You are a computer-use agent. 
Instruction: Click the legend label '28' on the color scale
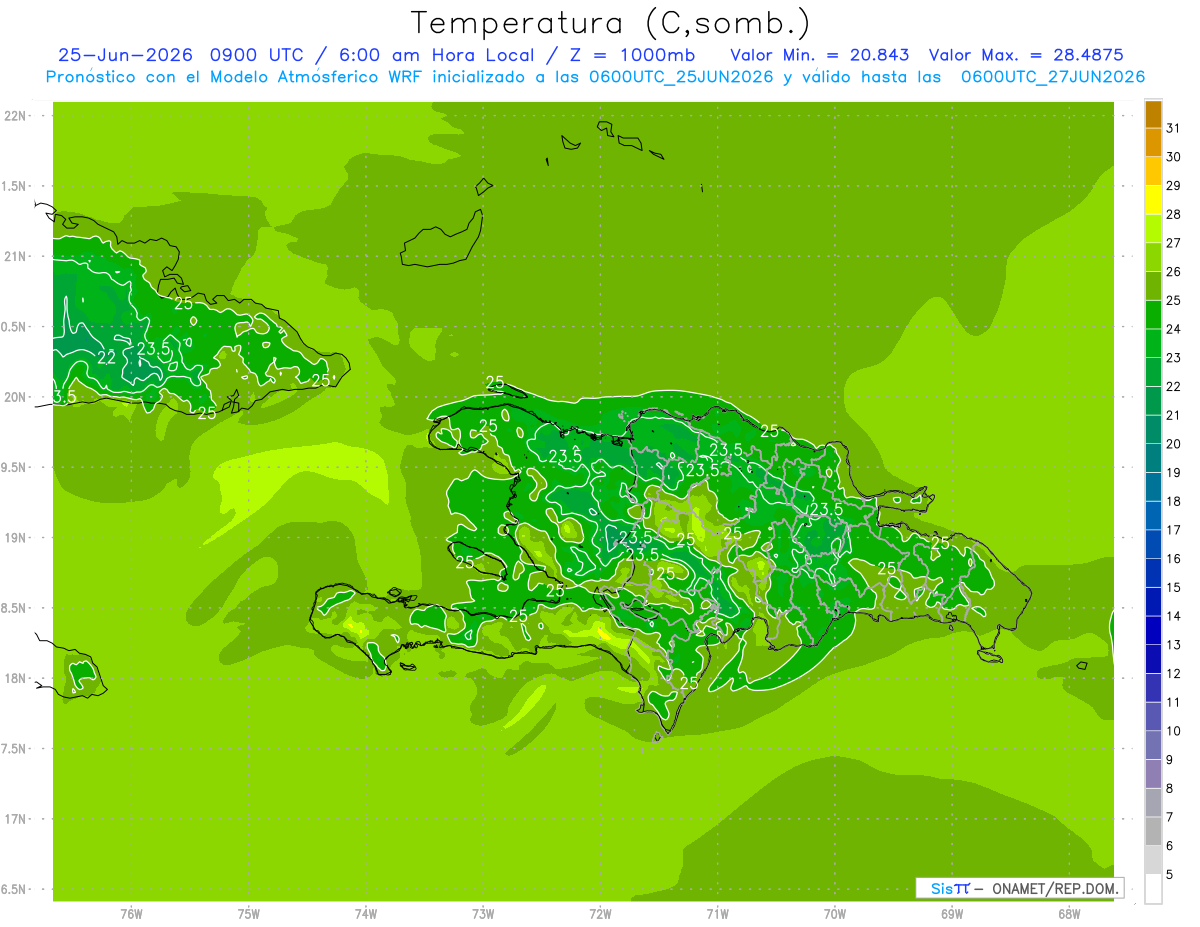[1174, 214]
